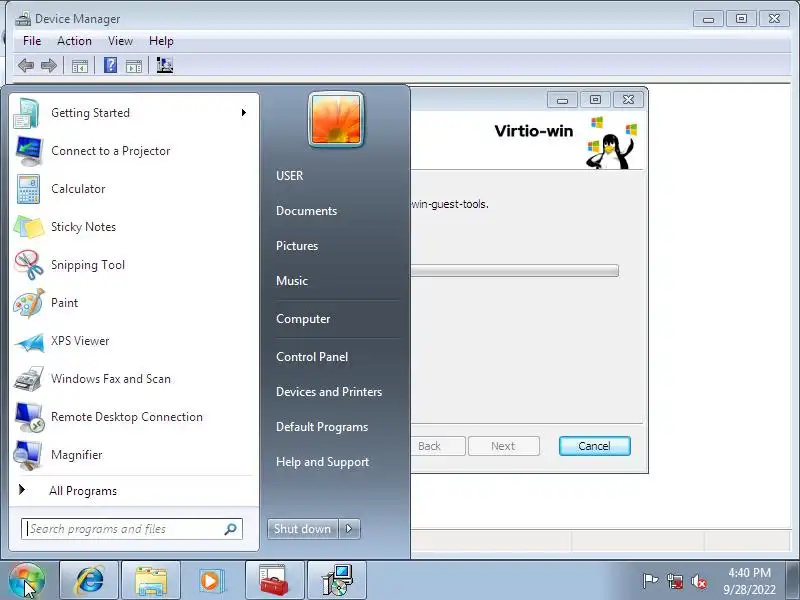Switch to the installer taskbar item
Image resolution: width=800 pixels, height=600 pixels.
337,581
